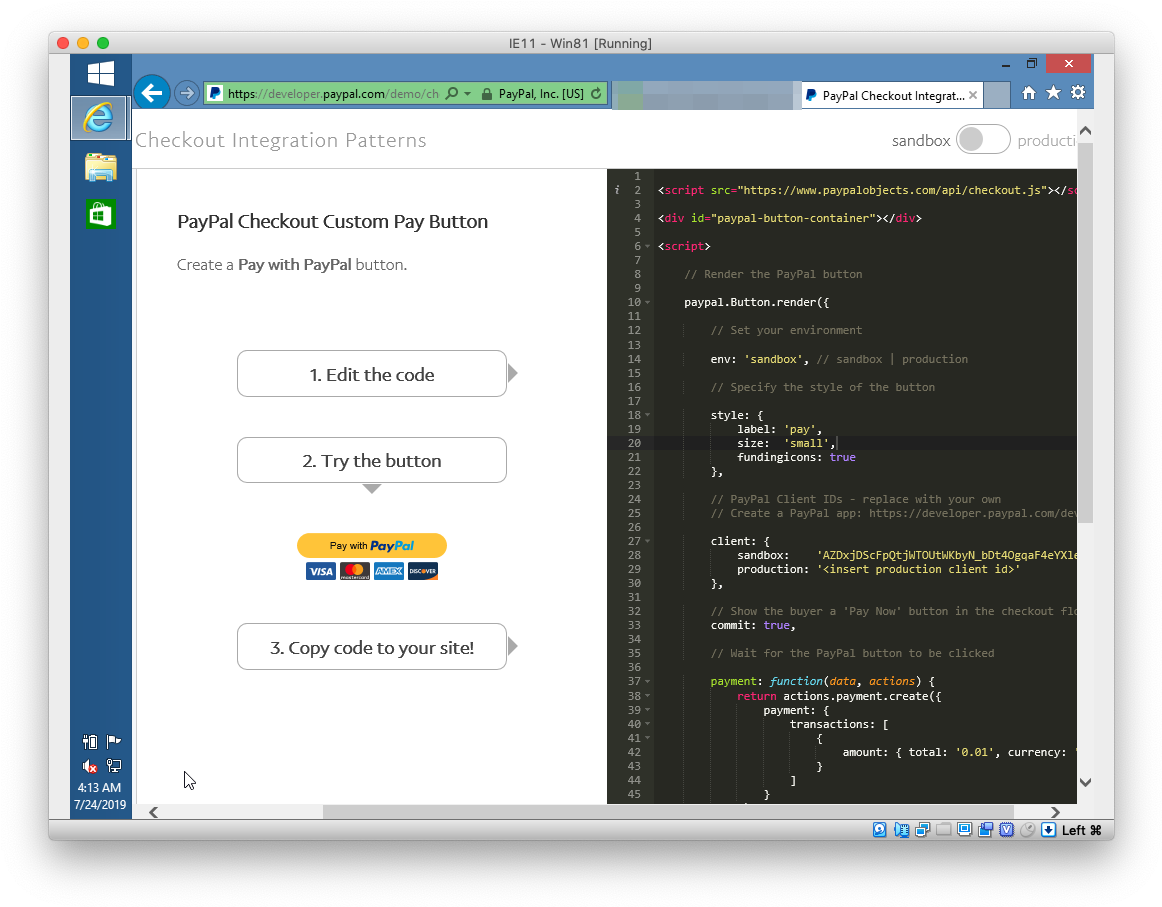Screen dimensions: 1162x907
Task: Collapse the client block fold at line 27
Action: coord(648,541)
